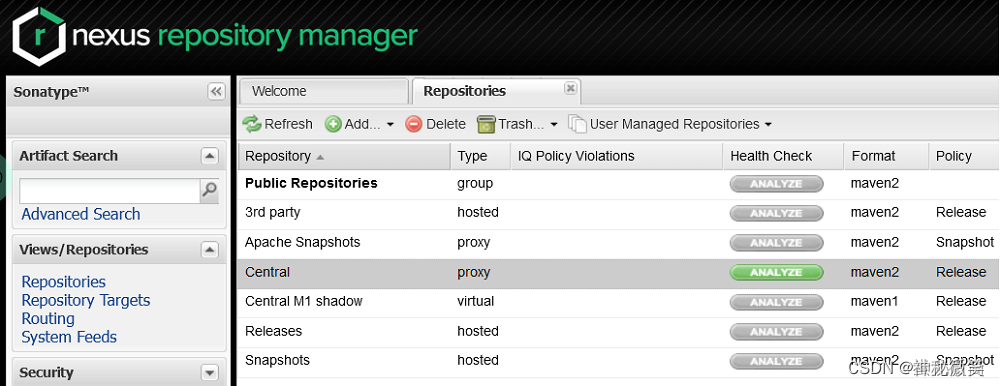Collapse the Views/Repositories section

pos(209,249)
